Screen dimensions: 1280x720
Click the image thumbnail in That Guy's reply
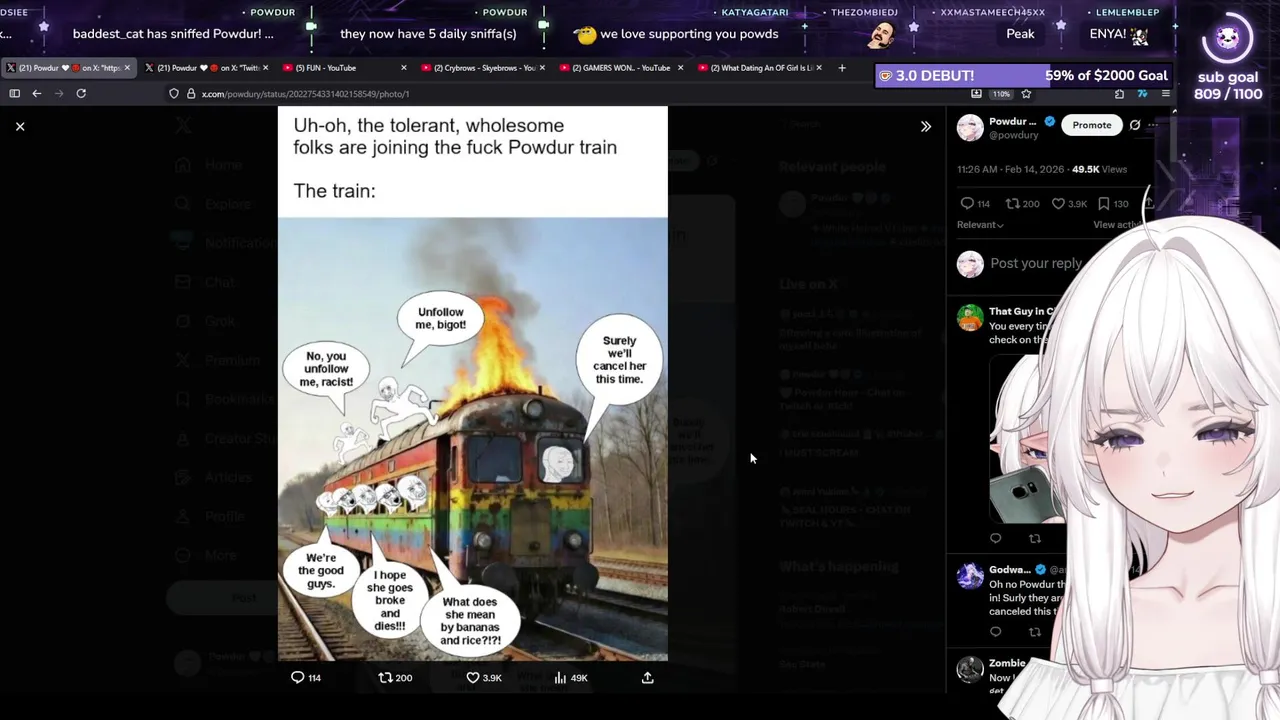pyautogui.click(x=1028, y=438)
